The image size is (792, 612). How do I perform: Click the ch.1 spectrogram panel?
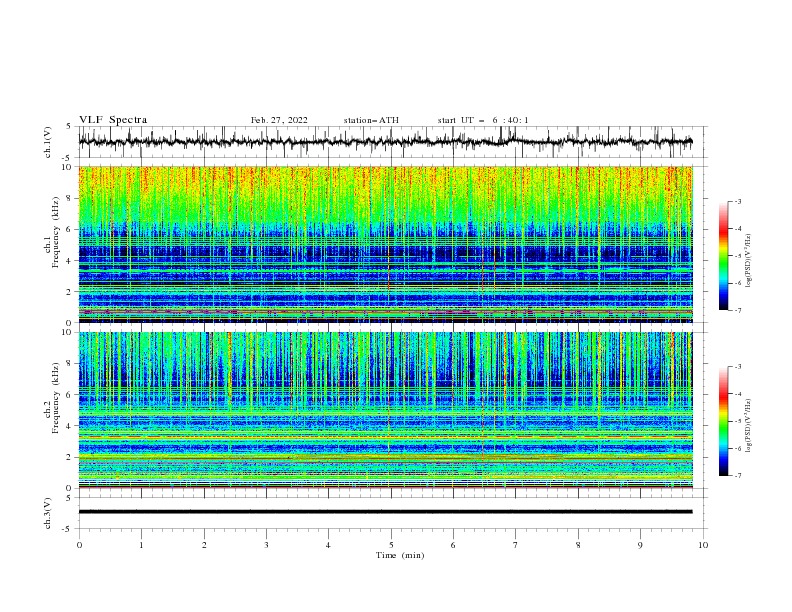coord(386,244)
